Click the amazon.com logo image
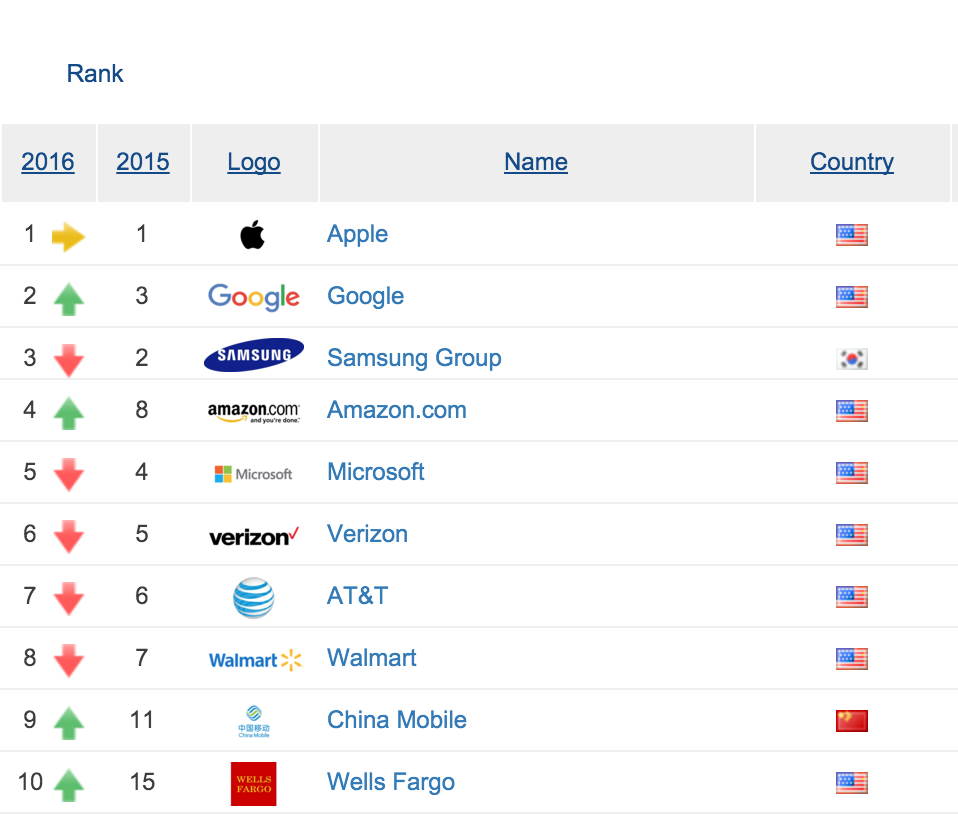958x814 pixels. [x=254, y=411]
